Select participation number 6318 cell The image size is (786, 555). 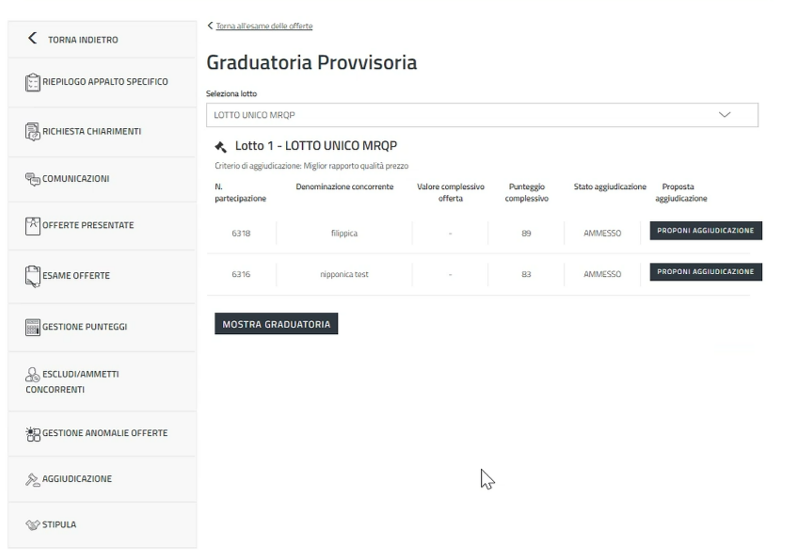pyautogui.click(x=241, y=232)
